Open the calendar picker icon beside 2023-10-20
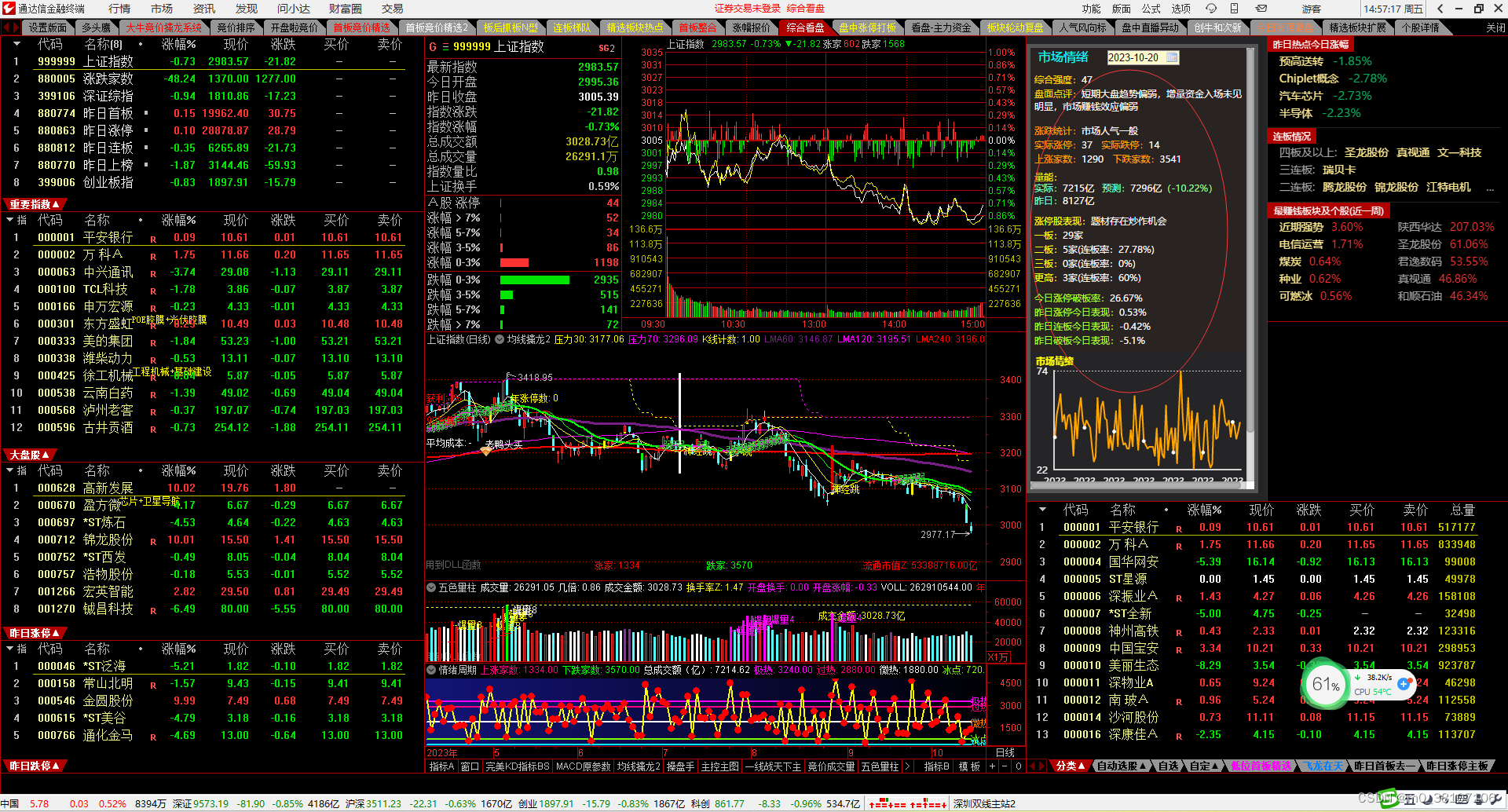The height and width of the screenshot is (812, 1508). tap(1173, 57)
